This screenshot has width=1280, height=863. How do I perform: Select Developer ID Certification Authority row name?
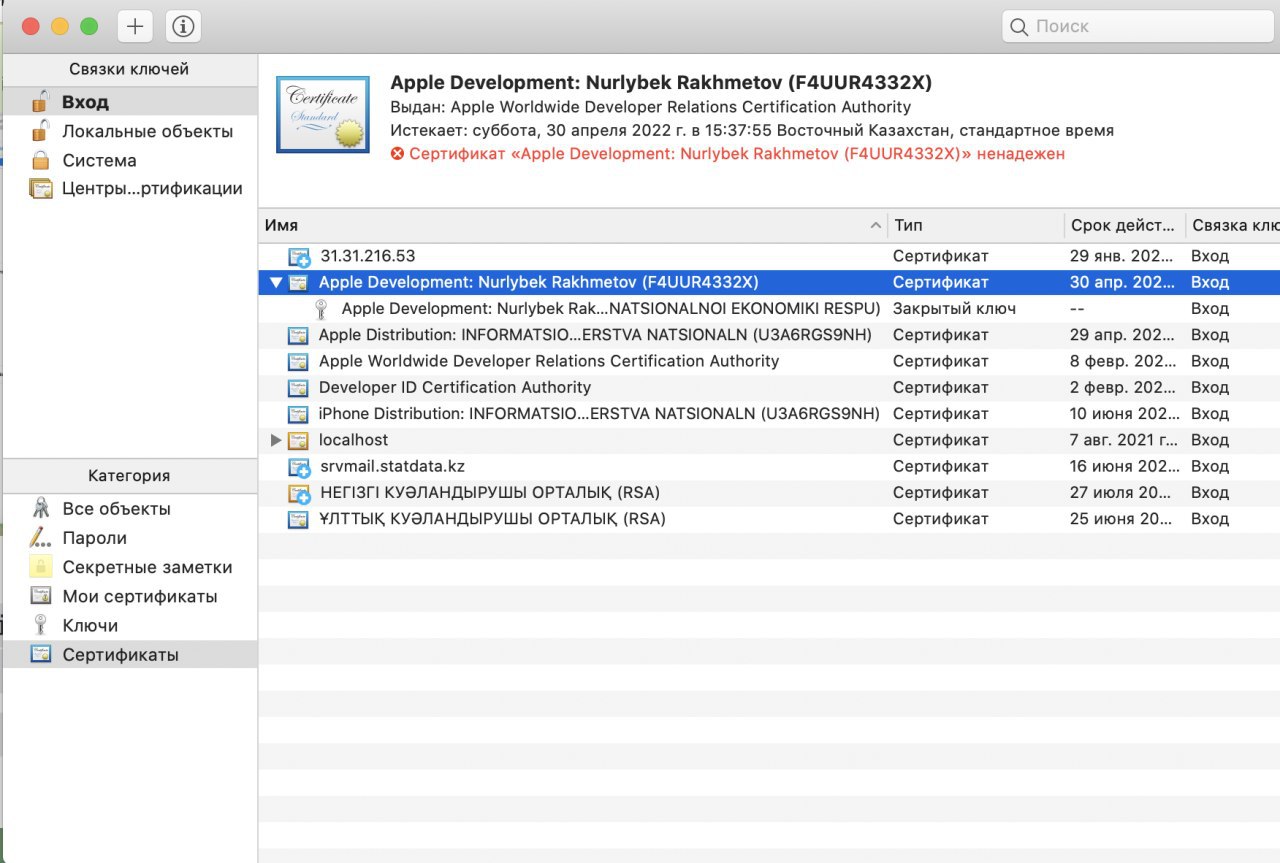point(455,387)
